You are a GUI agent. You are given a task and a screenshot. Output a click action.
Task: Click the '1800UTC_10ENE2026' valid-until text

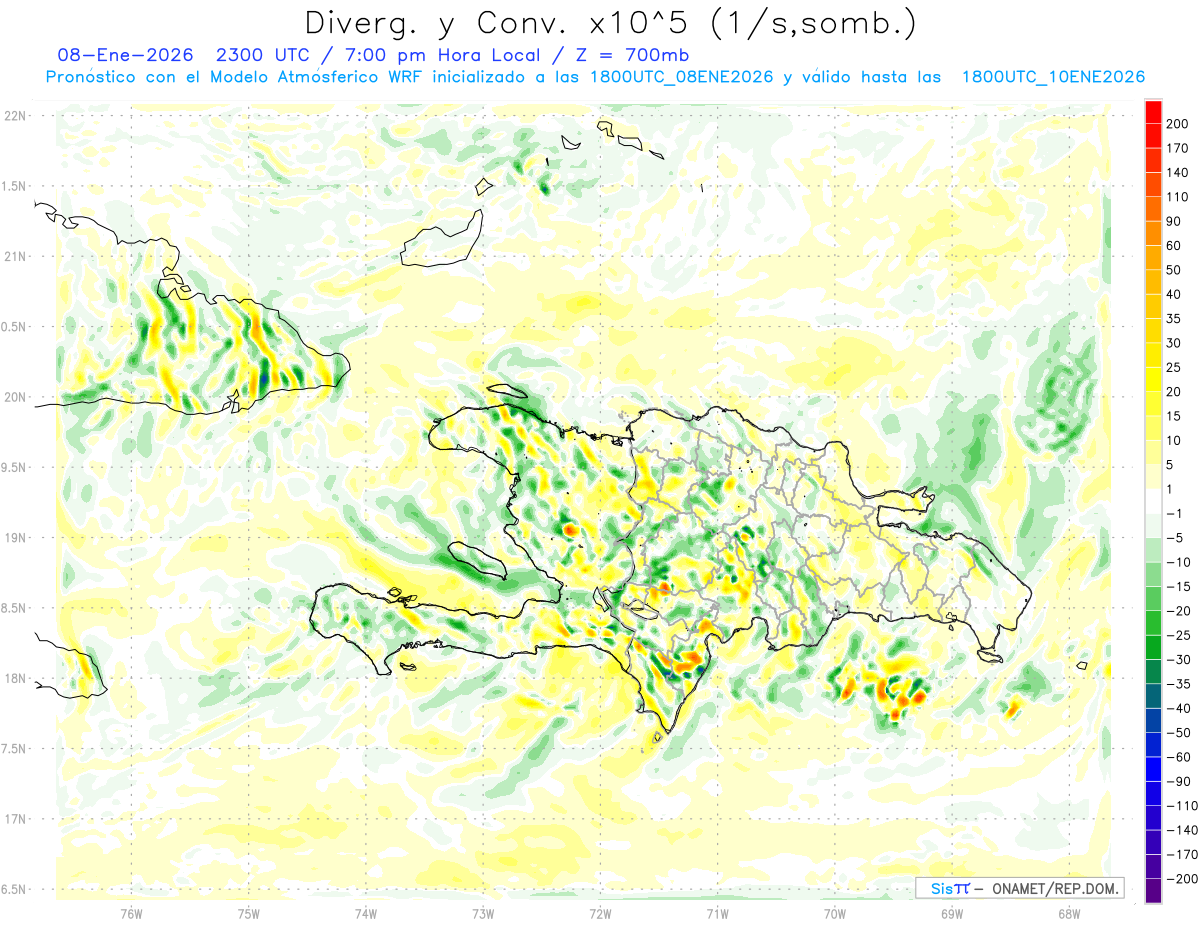point(1053,77)
